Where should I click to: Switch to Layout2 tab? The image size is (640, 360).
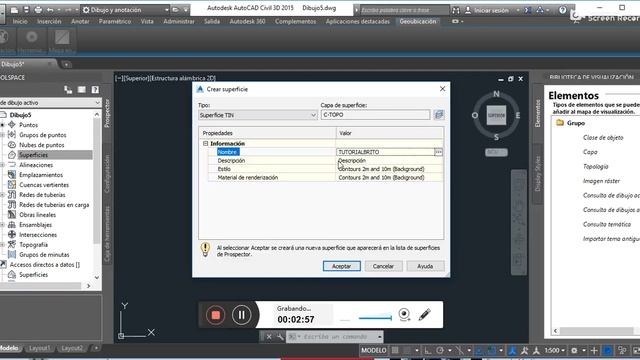[x=71, y=348]
